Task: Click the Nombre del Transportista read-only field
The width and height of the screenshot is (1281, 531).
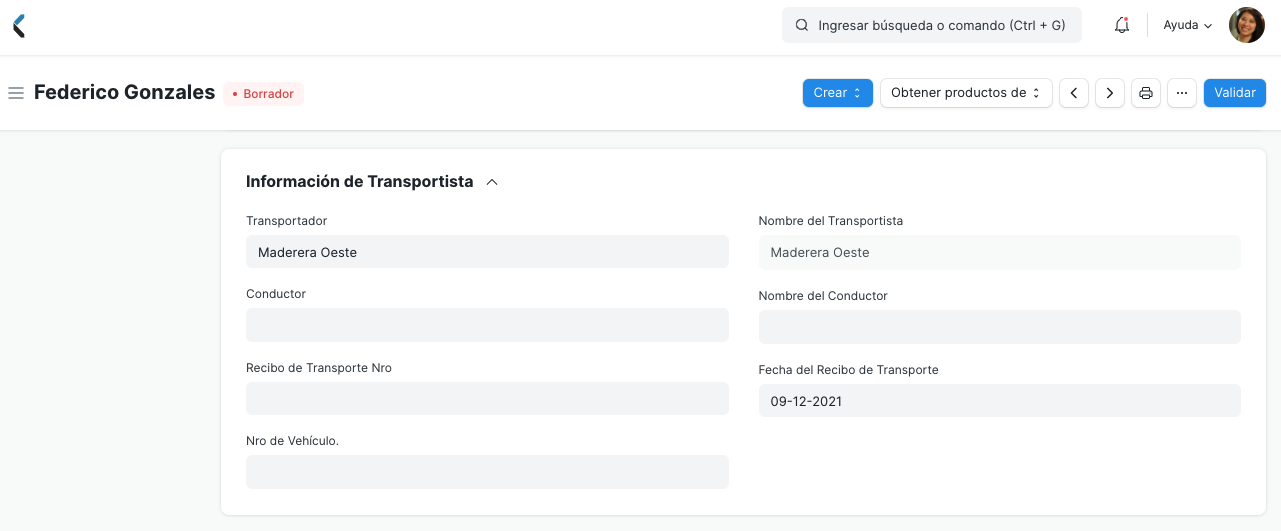Action: (x=1000, y=252)
